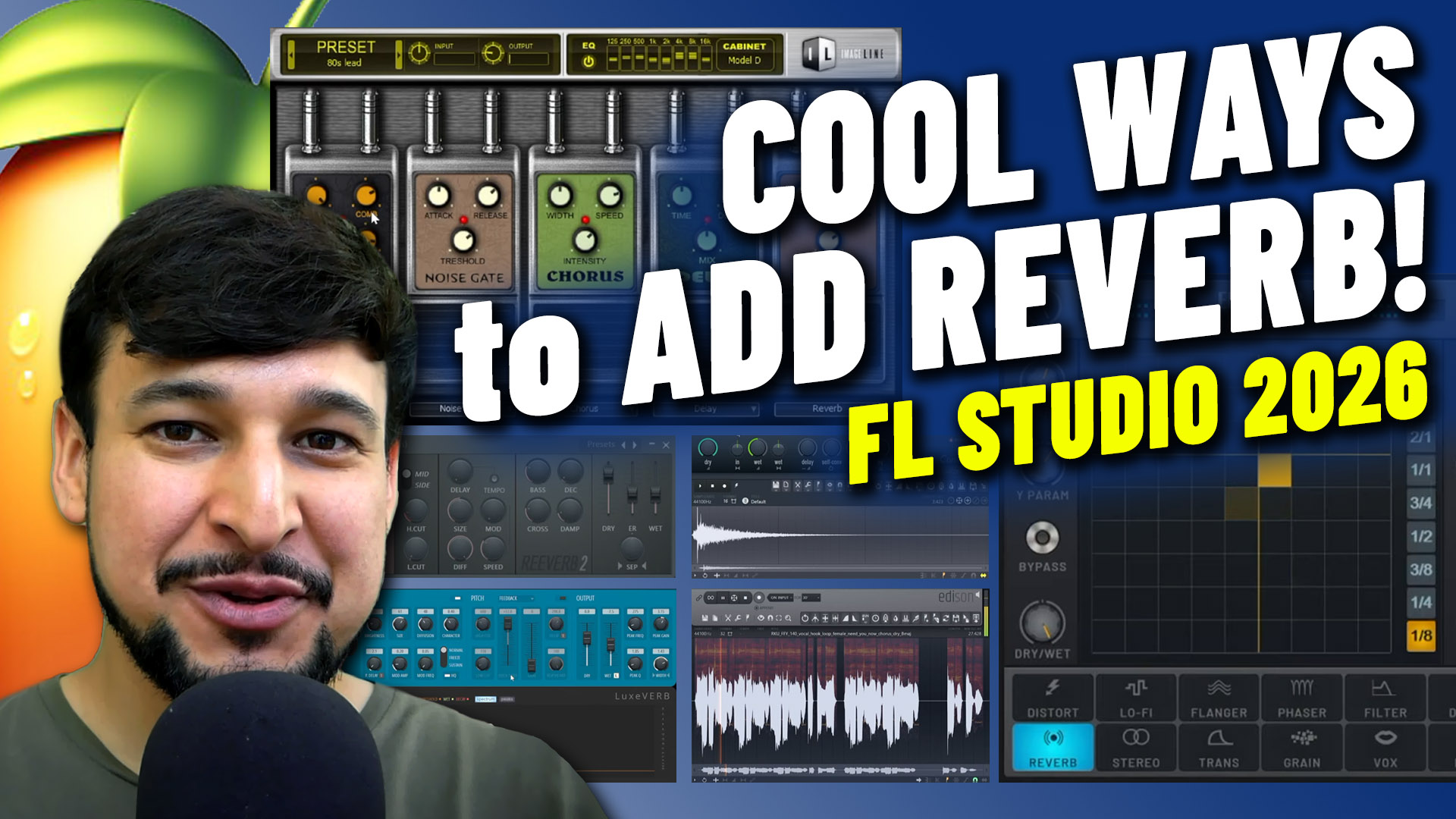Click Edison's scissors cut tool icon
This screenshot has height=819, width=1456.
(728, 618)
